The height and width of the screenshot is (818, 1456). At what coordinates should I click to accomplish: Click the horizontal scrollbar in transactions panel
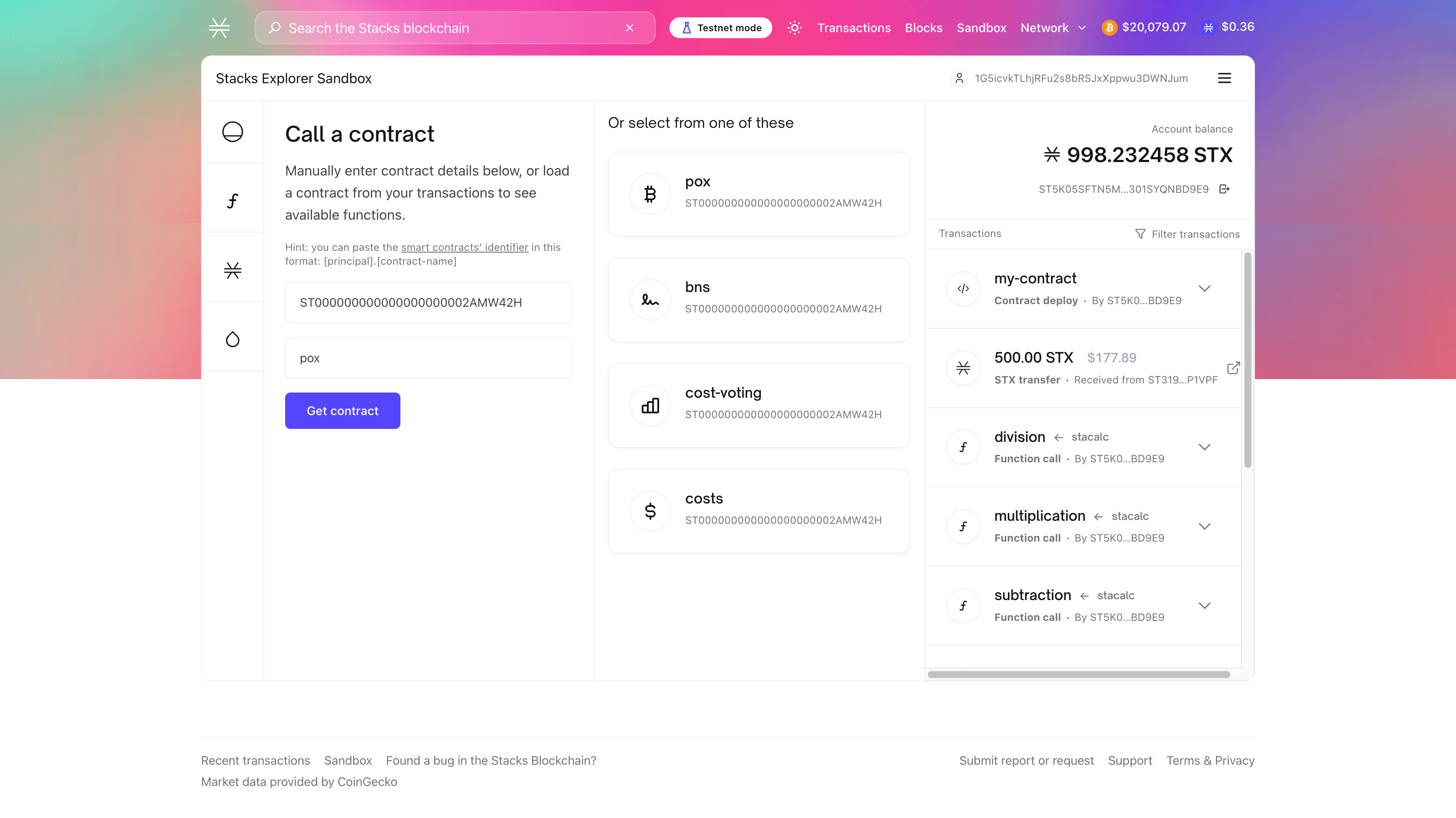click(1079, 675)
